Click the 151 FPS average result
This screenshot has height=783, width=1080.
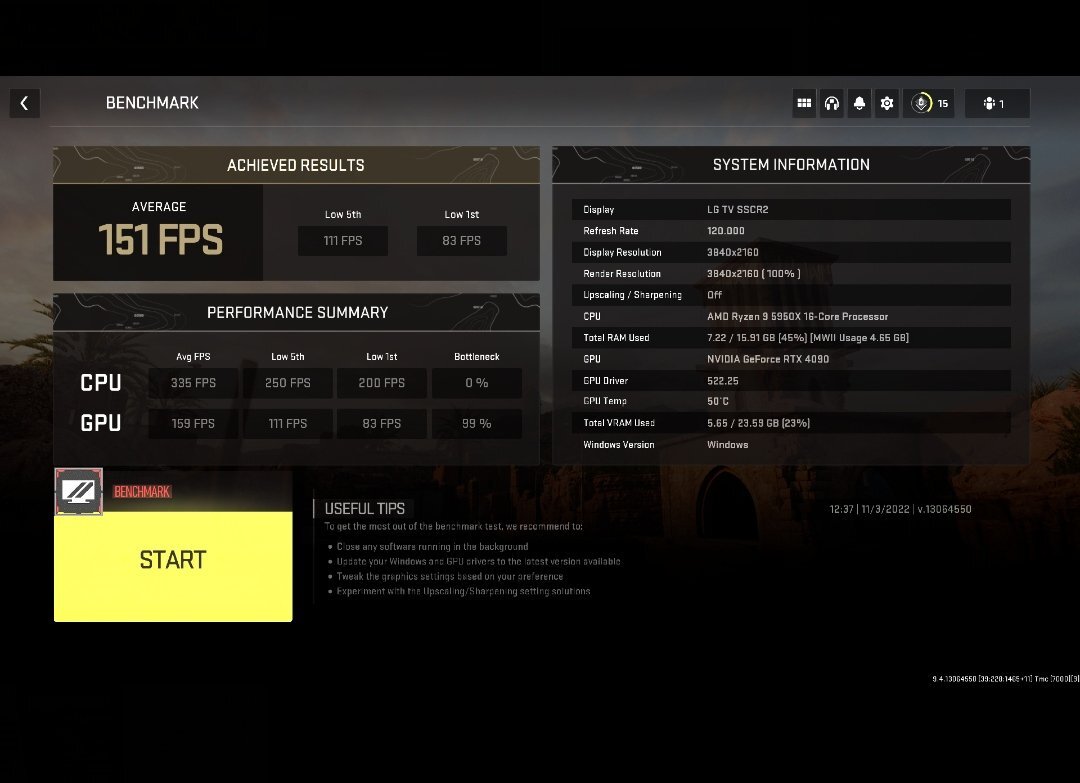[x=160, y=240]
